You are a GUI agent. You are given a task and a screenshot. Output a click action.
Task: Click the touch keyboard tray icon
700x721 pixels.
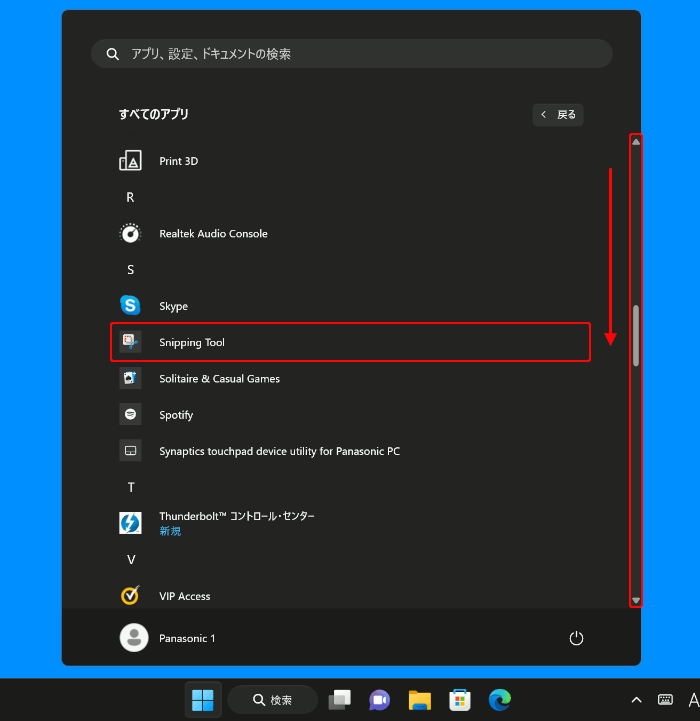click(665, 700)
